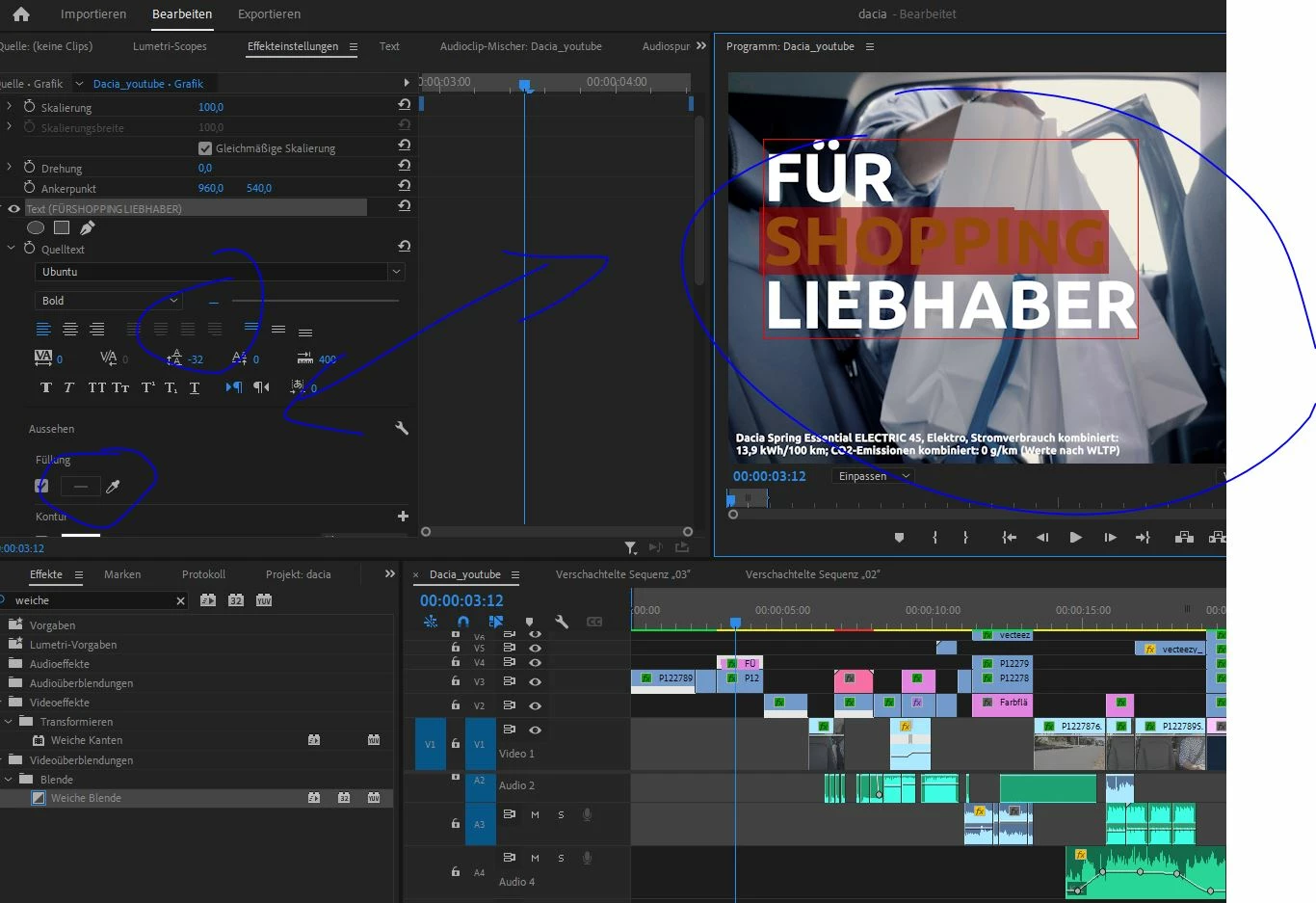Image resolution: width=1316 pixels, height=903 pixels.
Task: Toggle snapping in the timeline
Action: (x=463, y=623)
